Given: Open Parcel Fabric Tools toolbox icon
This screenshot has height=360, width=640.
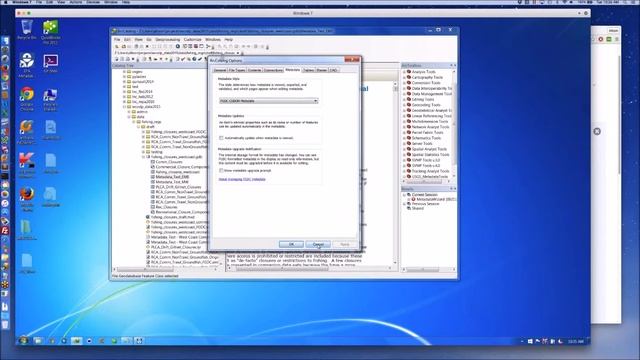Looking at the screenshot, I should tap(409, 133).
